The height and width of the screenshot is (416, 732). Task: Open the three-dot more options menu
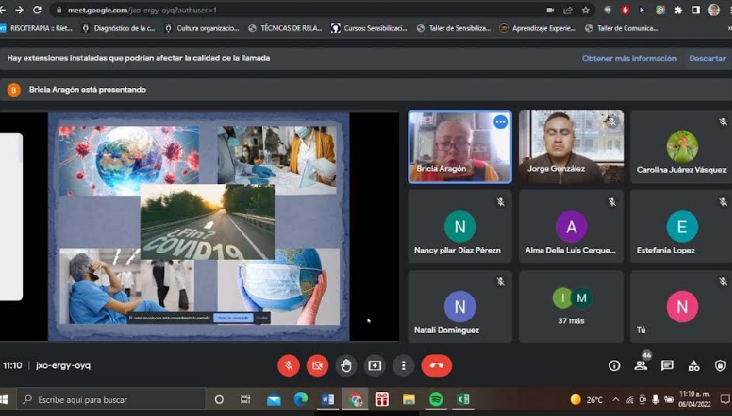(403, 366)
